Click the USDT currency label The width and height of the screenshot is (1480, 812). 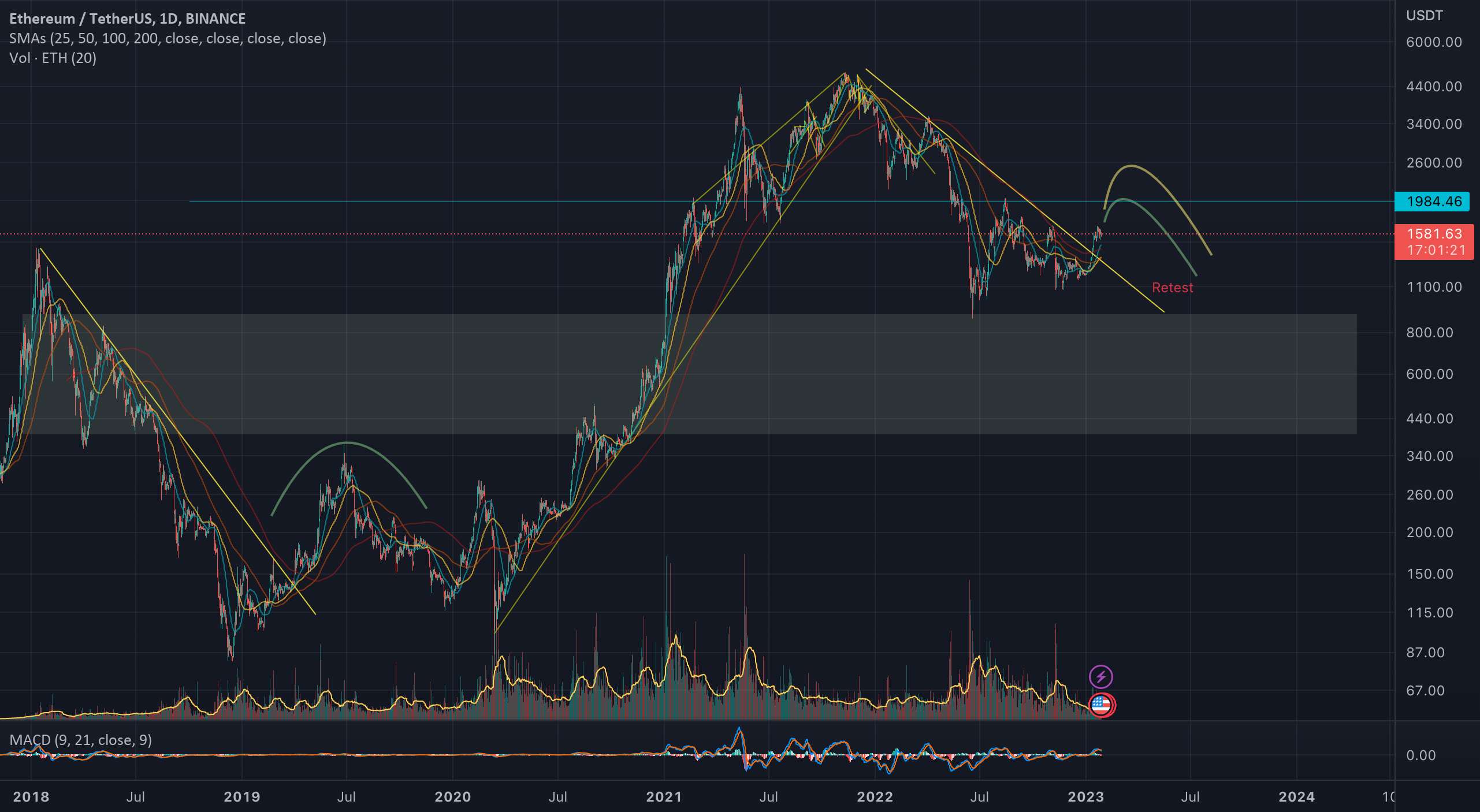coord(1424,16)
